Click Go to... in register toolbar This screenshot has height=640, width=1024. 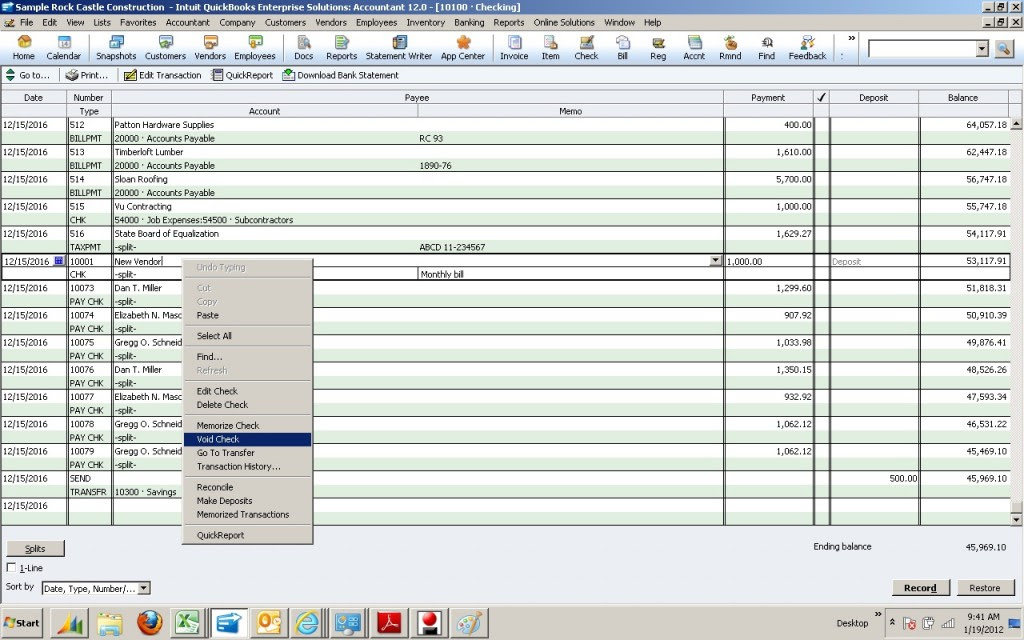point(27,75)
